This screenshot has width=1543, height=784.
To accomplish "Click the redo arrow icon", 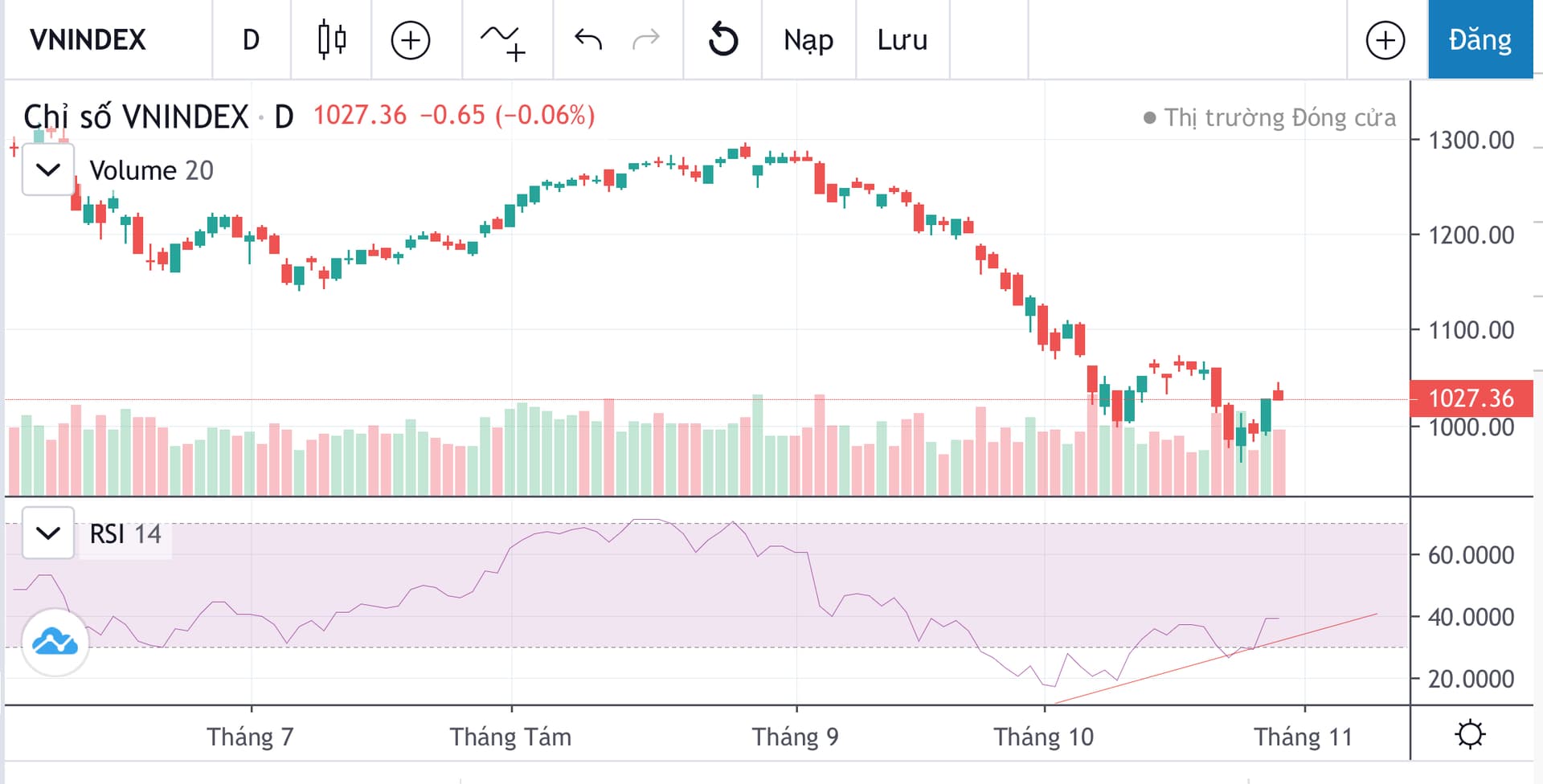I will (x=646, y=39).
